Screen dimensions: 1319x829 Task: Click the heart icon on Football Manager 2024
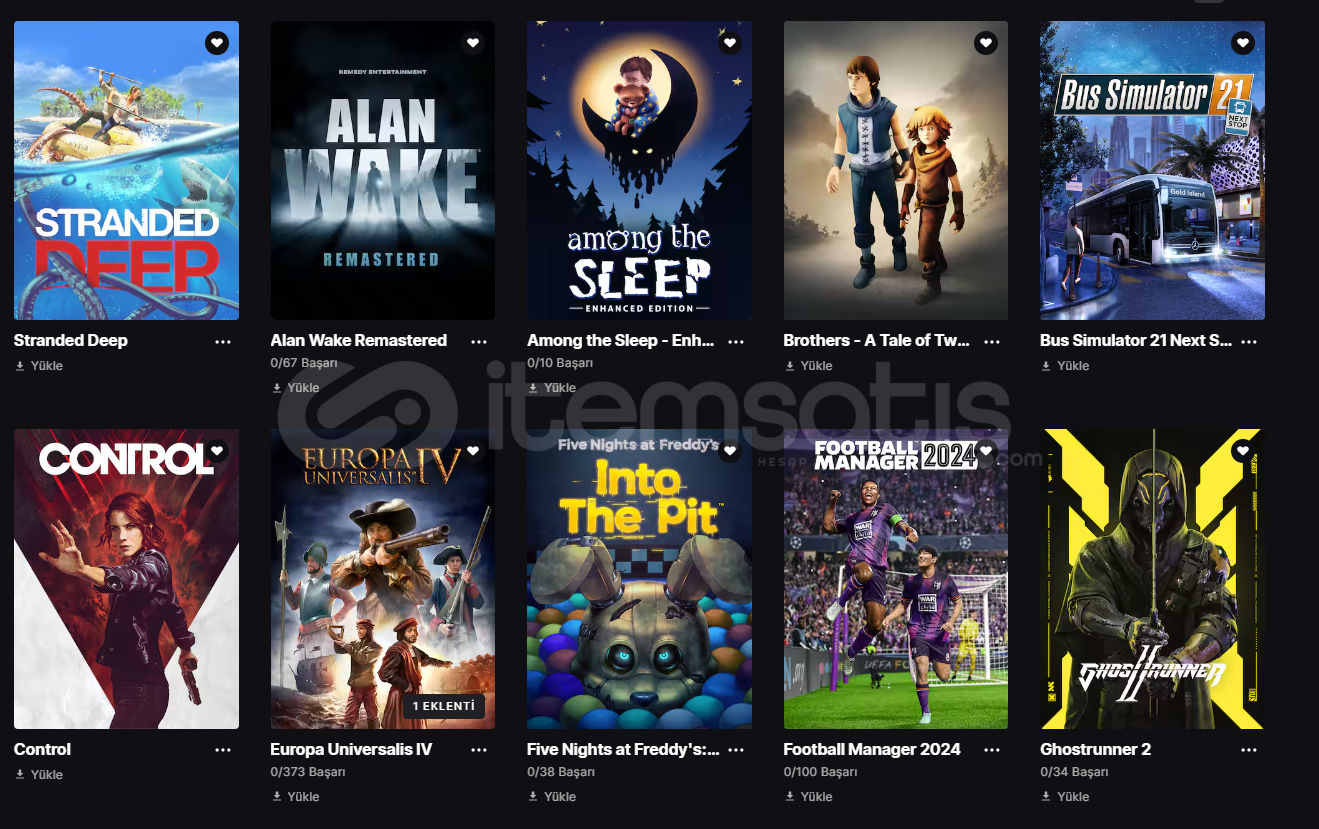986,451
